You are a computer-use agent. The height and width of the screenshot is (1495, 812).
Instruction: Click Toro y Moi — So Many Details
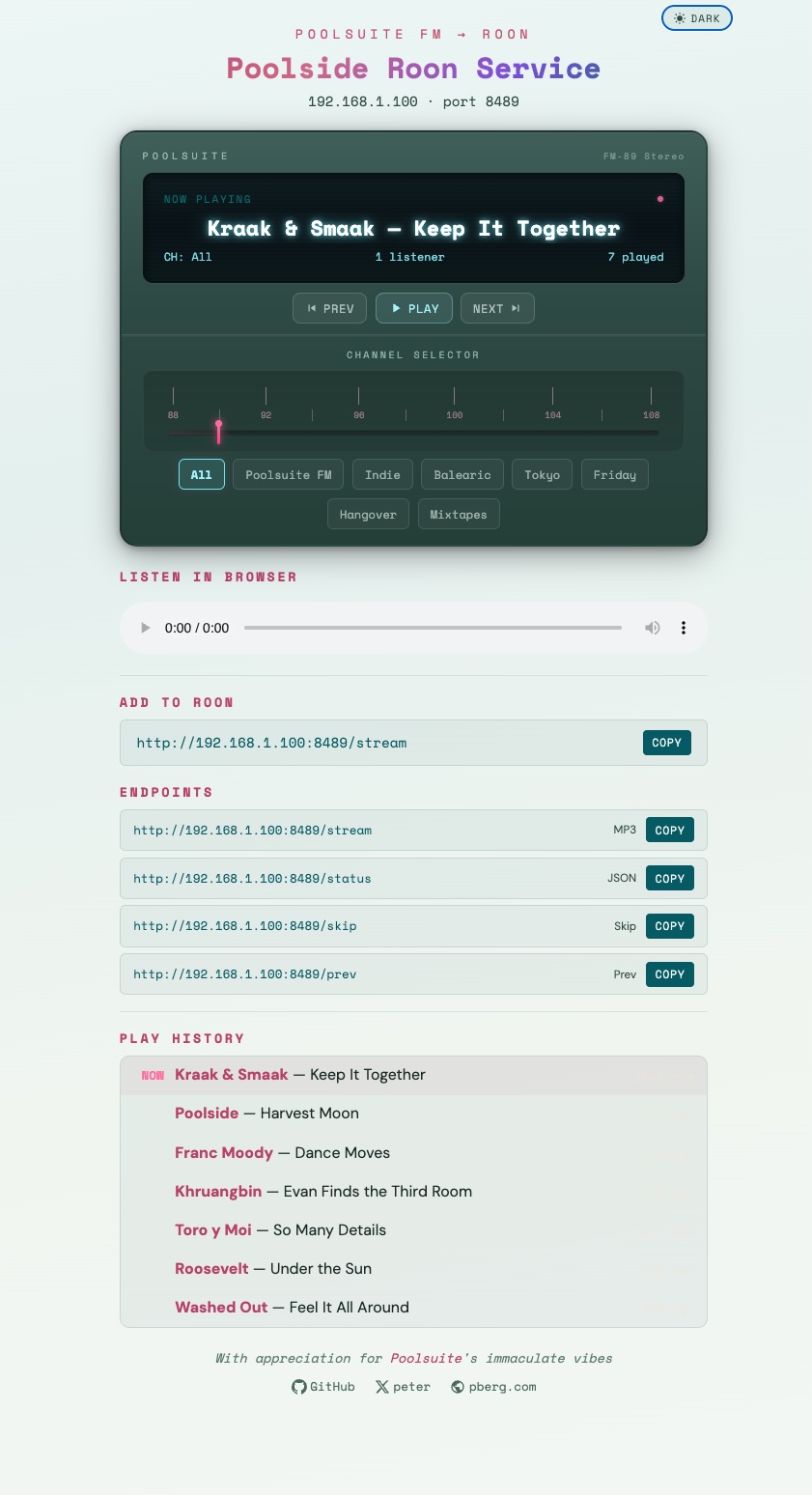point(413,1229)
